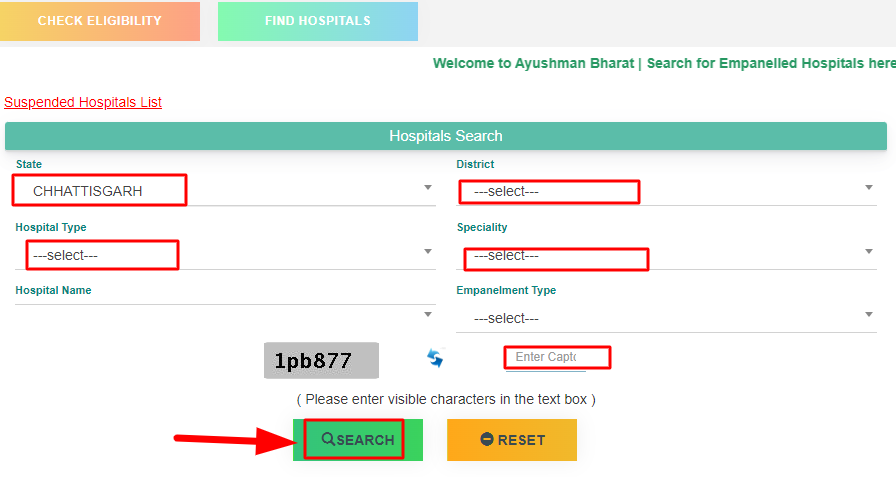Screen dimensions: 896x477
Task: Open the State dropdown showing CHHATTISGARH
Action: coord(225,191)
